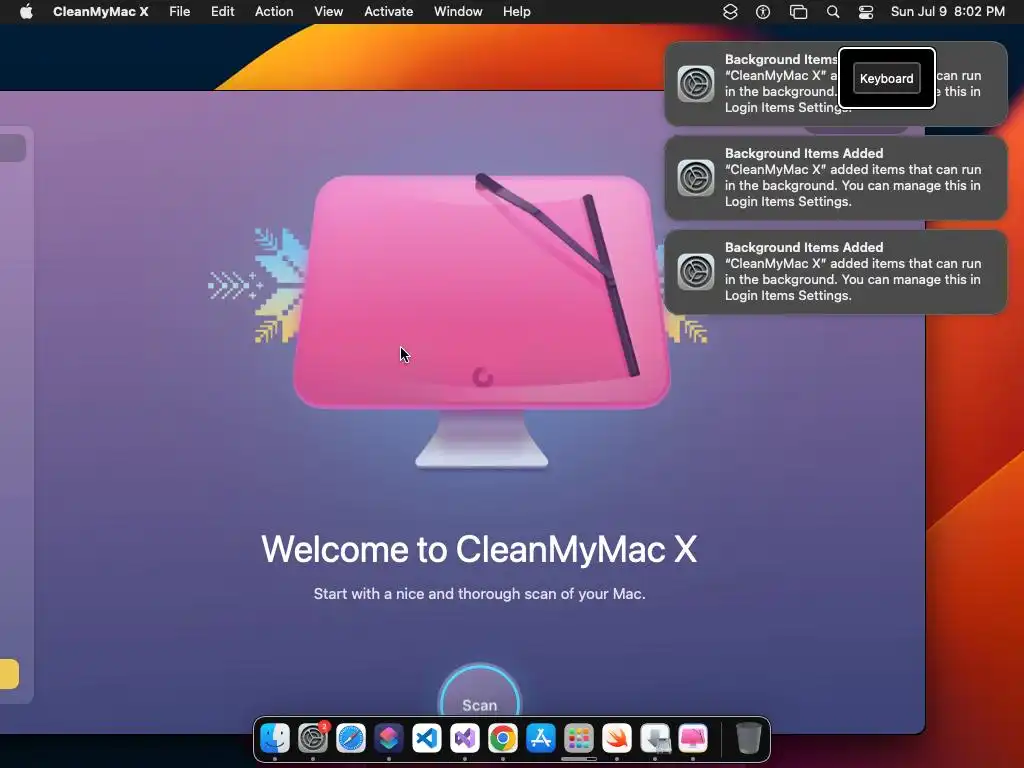Screen dimensions: 1024x768
Task: Open Launchpad from the Dock
Action: pyautogui.click(x=579, y=739)
